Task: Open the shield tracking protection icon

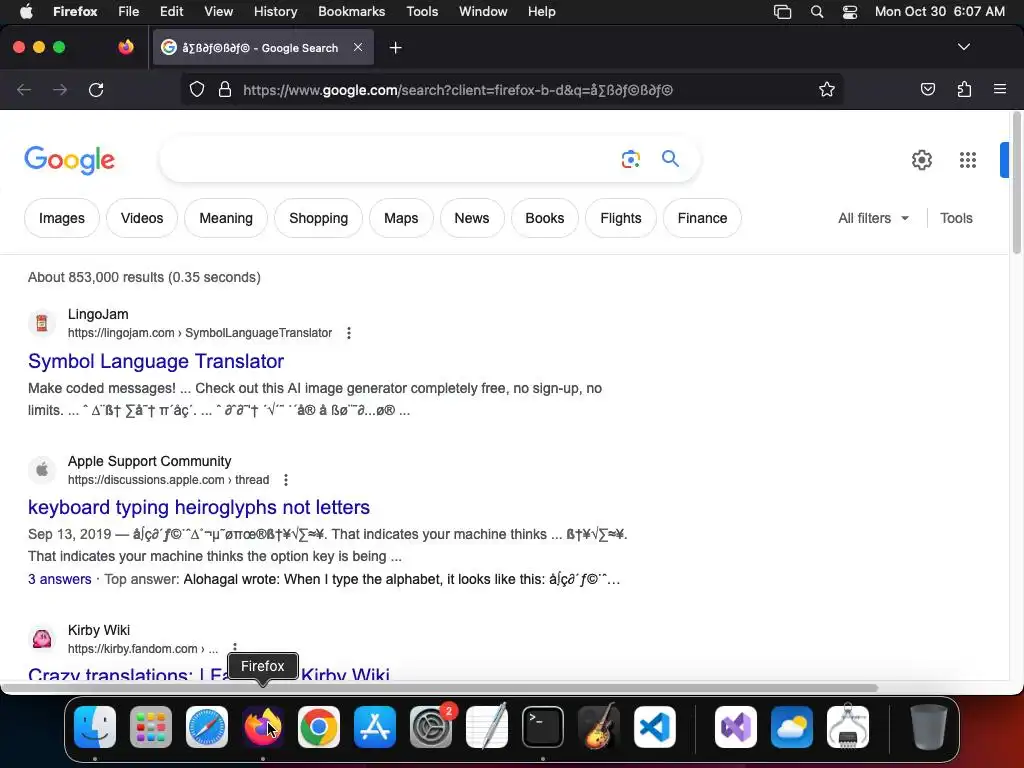Action: click(197, 89)
